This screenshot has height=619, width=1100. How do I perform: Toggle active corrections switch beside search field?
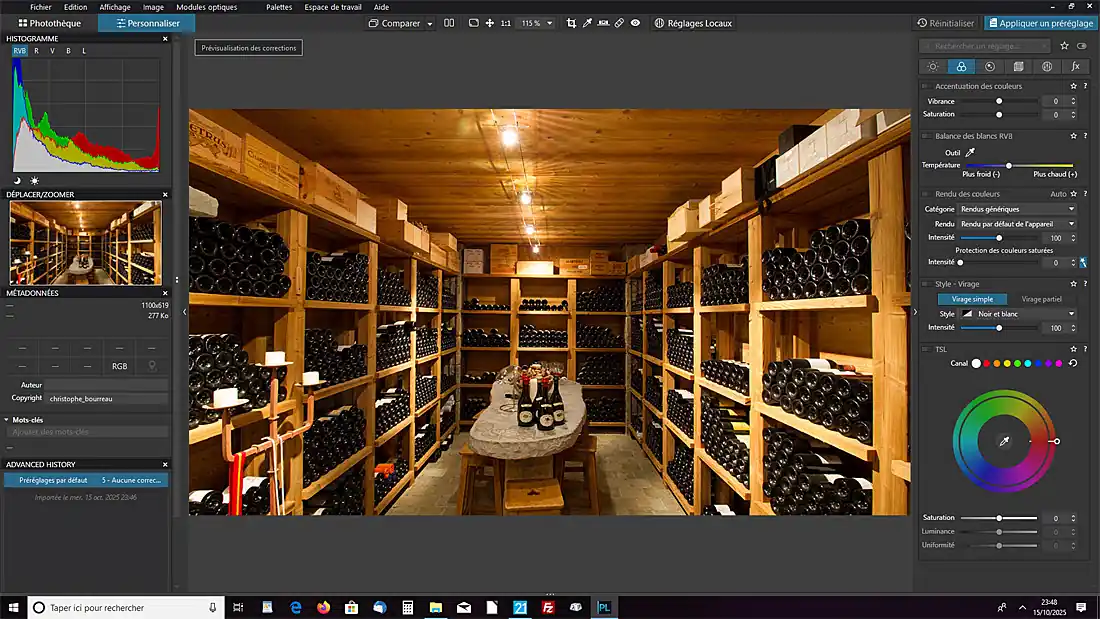tap(1081, 46)
